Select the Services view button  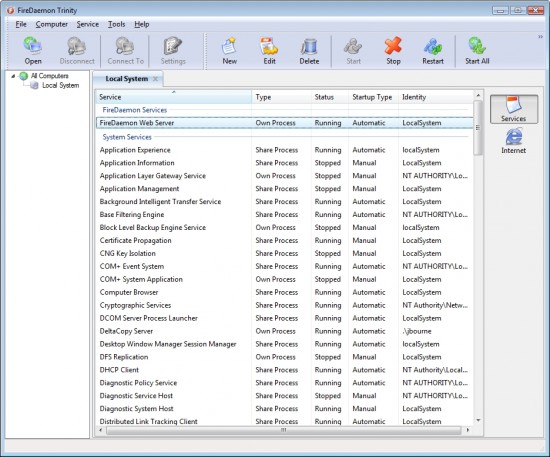(514, 109)
